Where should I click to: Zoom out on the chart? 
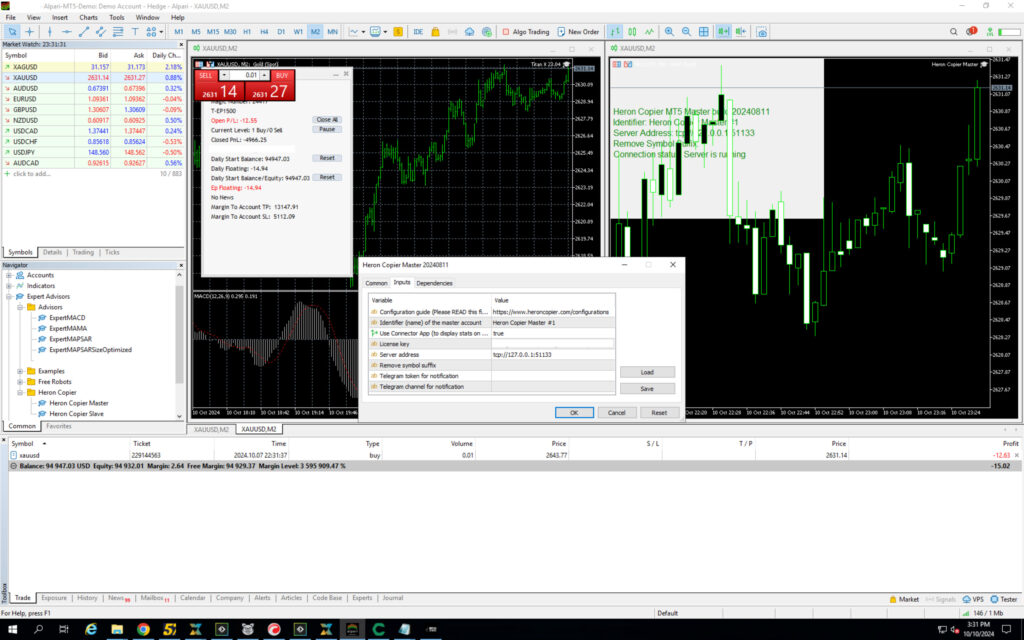[686, 31]
